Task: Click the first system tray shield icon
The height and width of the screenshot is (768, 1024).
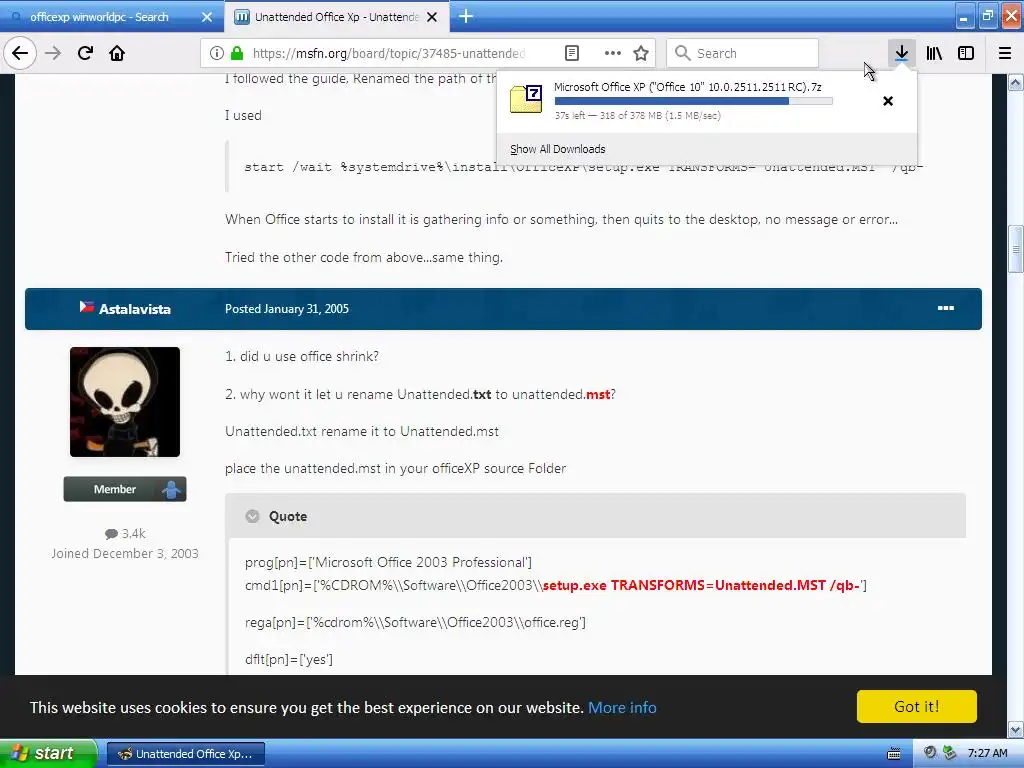Action: 931,753
